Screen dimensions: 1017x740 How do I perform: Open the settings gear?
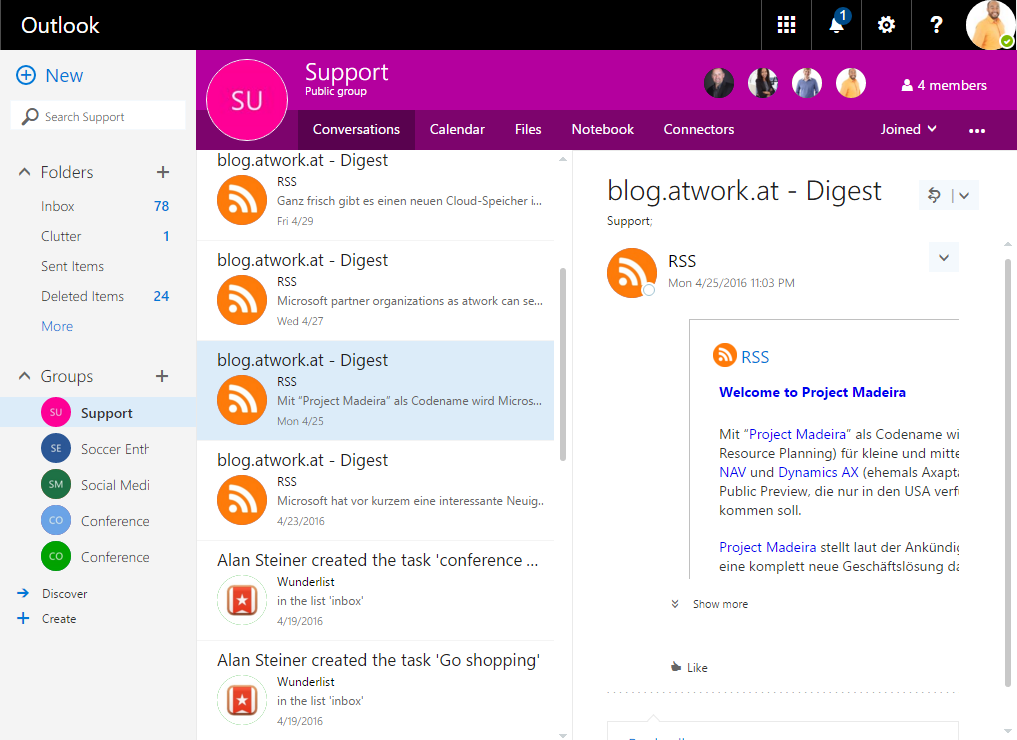click(886, 25)
